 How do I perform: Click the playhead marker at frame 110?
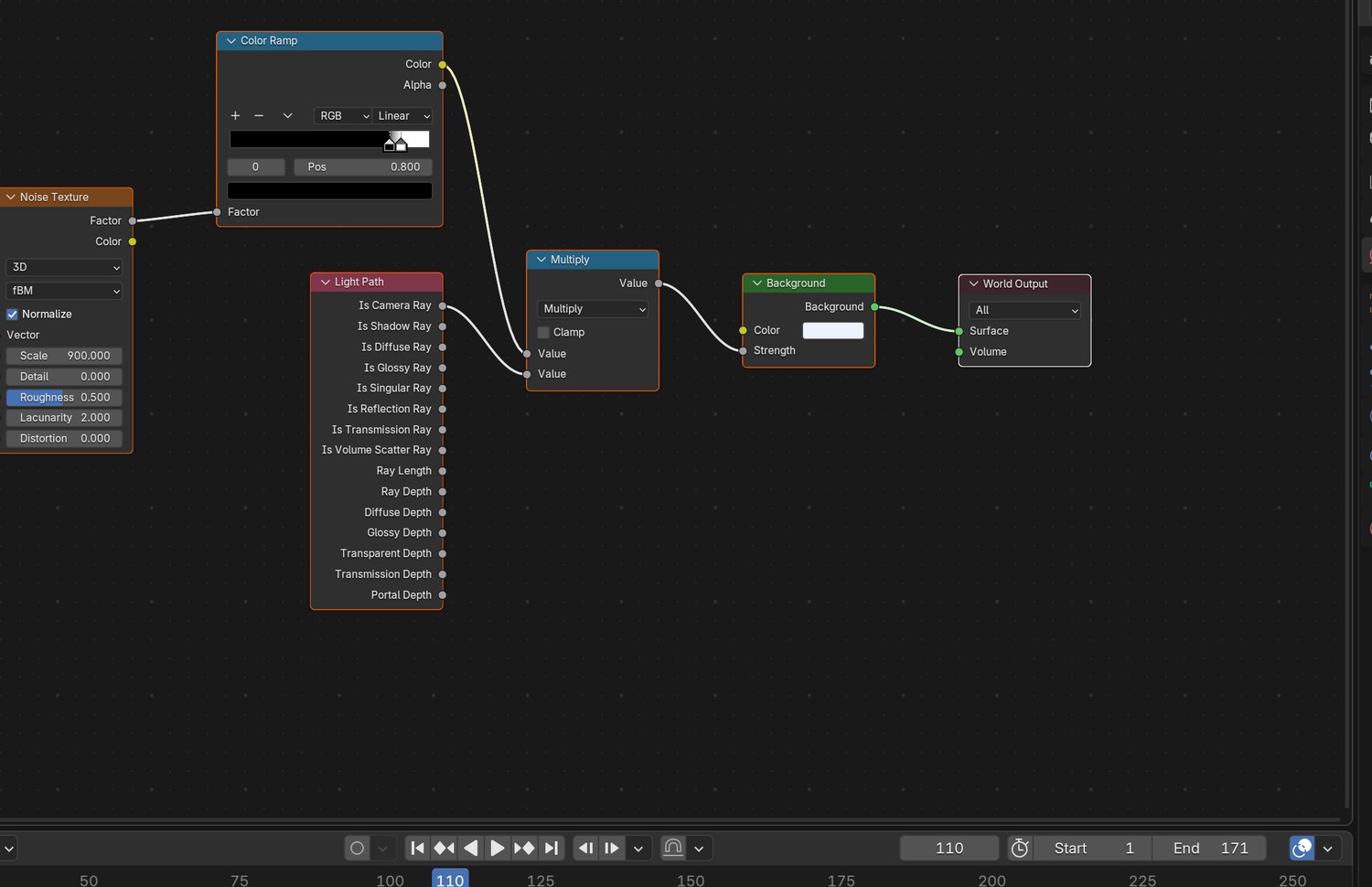[x=450, y=879]
